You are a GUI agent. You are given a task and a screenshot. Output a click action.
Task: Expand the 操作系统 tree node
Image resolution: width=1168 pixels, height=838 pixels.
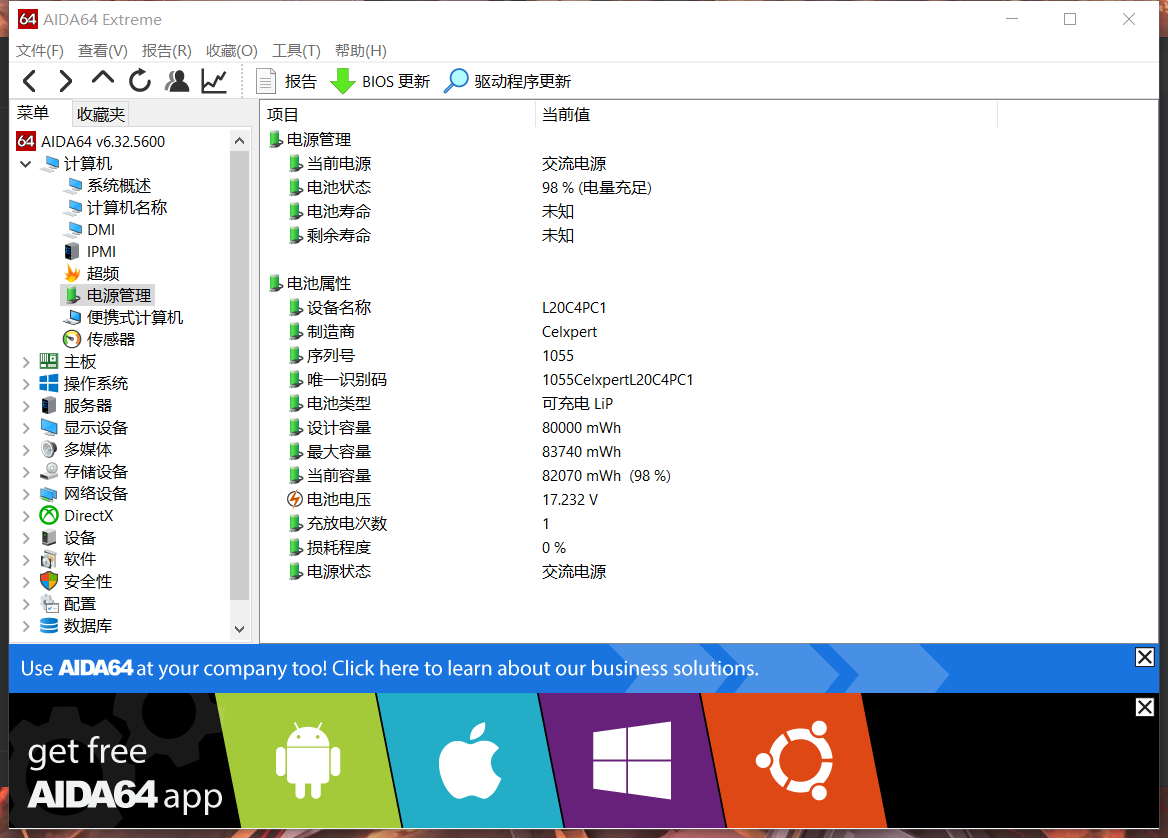coord(26,384)
